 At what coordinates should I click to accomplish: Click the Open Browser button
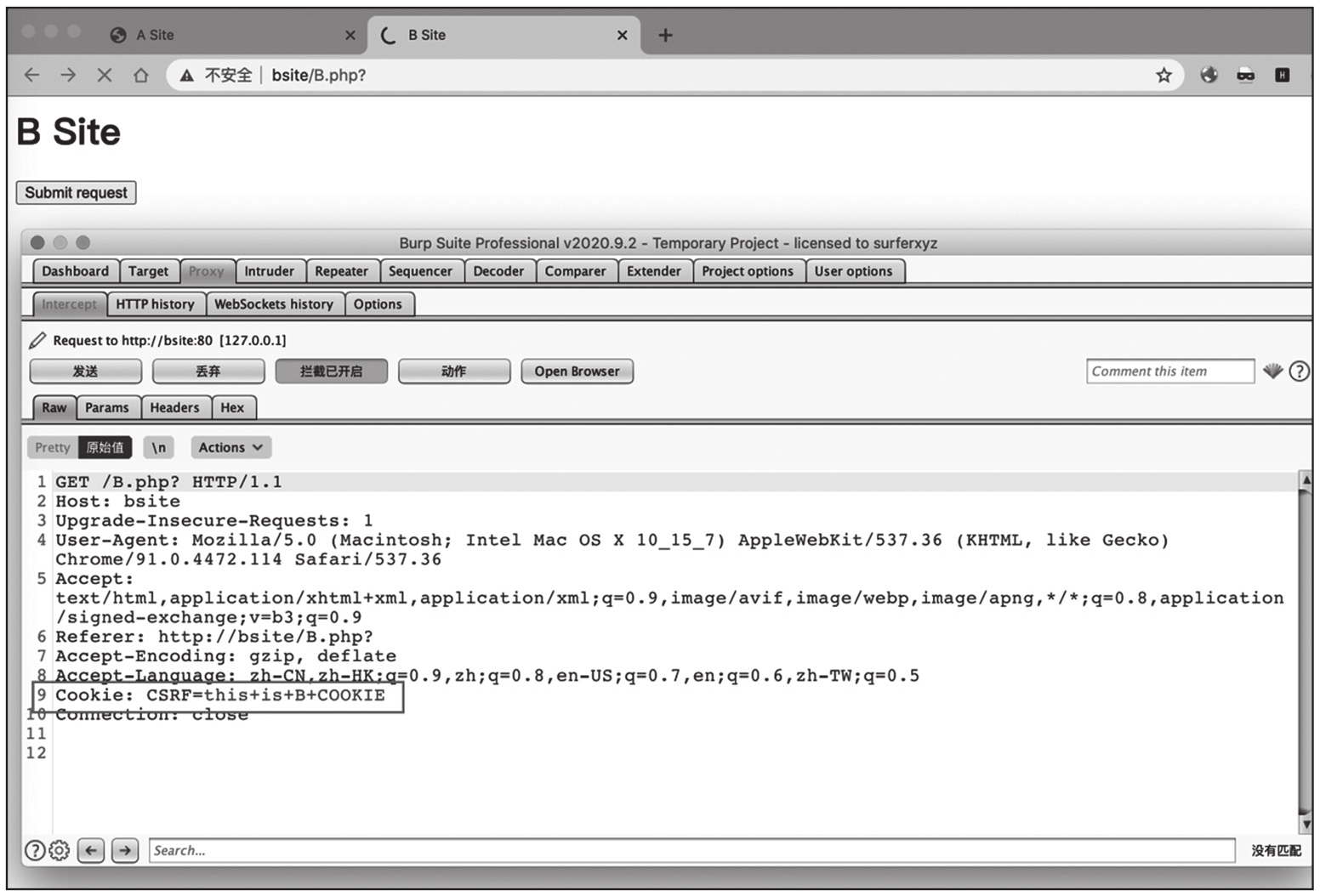pyautogui.click(x=577, y=371)
